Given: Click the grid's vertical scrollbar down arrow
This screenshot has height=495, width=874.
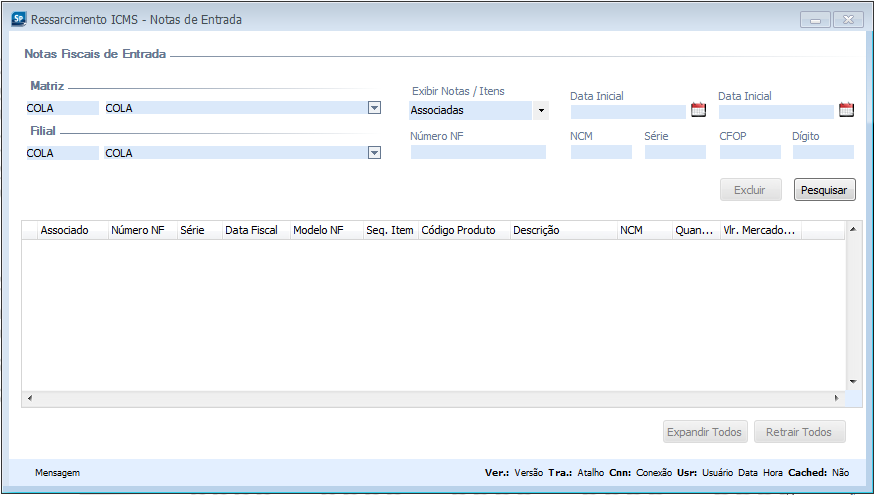Looking at the screenshot, I should [853, 381].
